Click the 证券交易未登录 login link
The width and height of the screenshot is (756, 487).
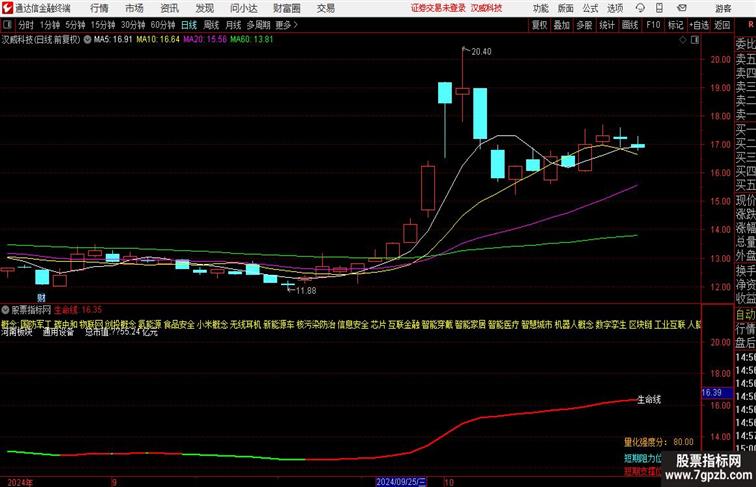point(438,8)
